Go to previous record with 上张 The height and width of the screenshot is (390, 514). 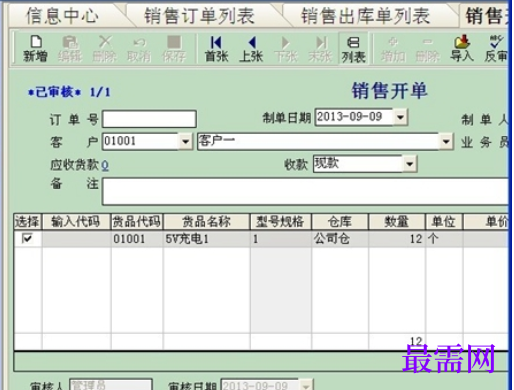251,49
